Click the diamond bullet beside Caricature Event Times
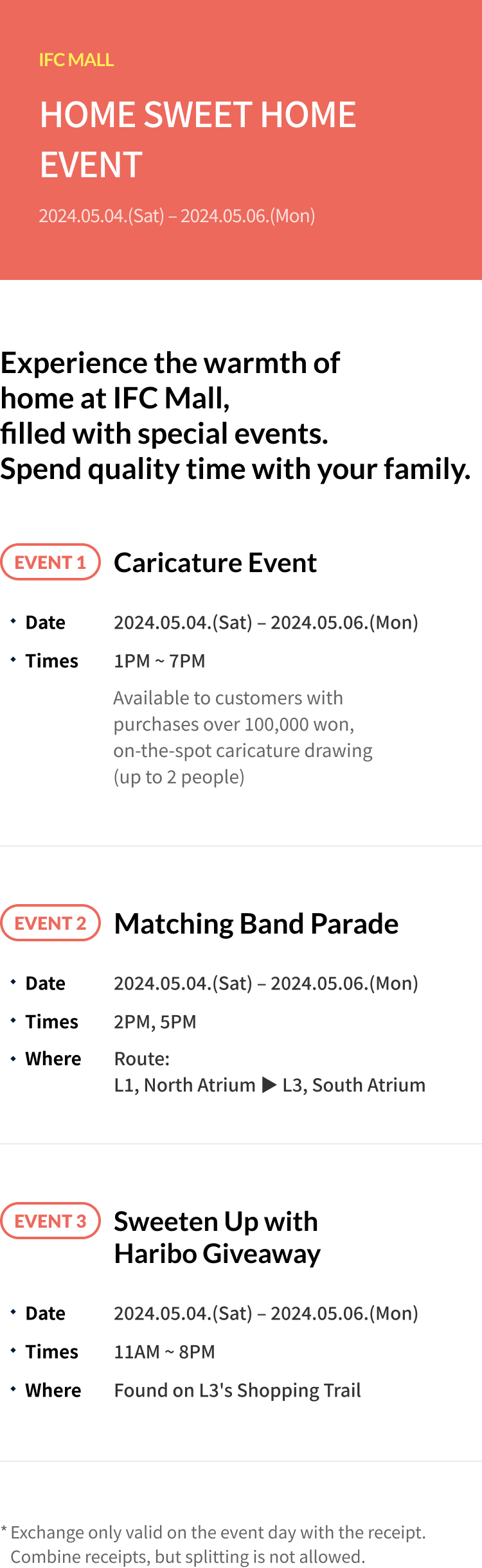 click(x=13, y=659)
